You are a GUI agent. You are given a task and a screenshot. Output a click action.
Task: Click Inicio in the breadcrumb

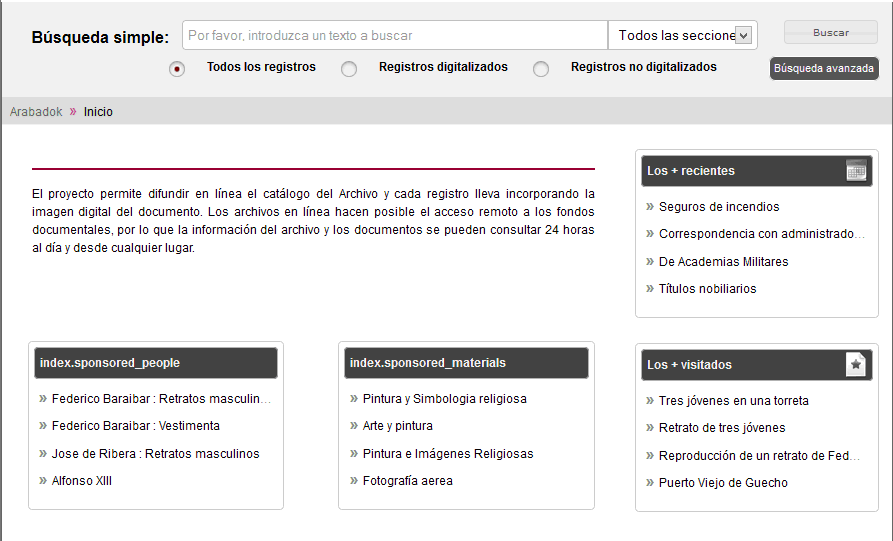click(98, 112)
